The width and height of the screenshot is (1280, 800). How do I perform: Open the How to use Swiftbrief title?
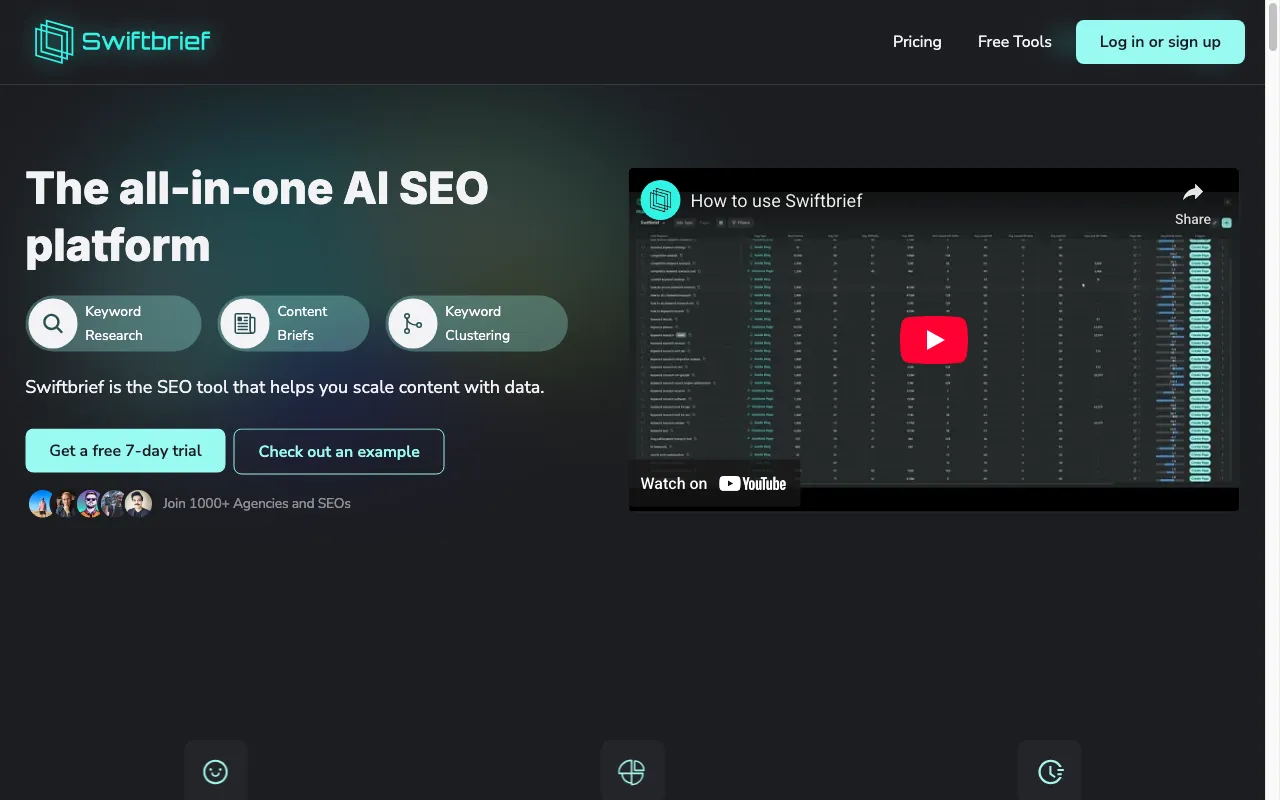(776, 201)
